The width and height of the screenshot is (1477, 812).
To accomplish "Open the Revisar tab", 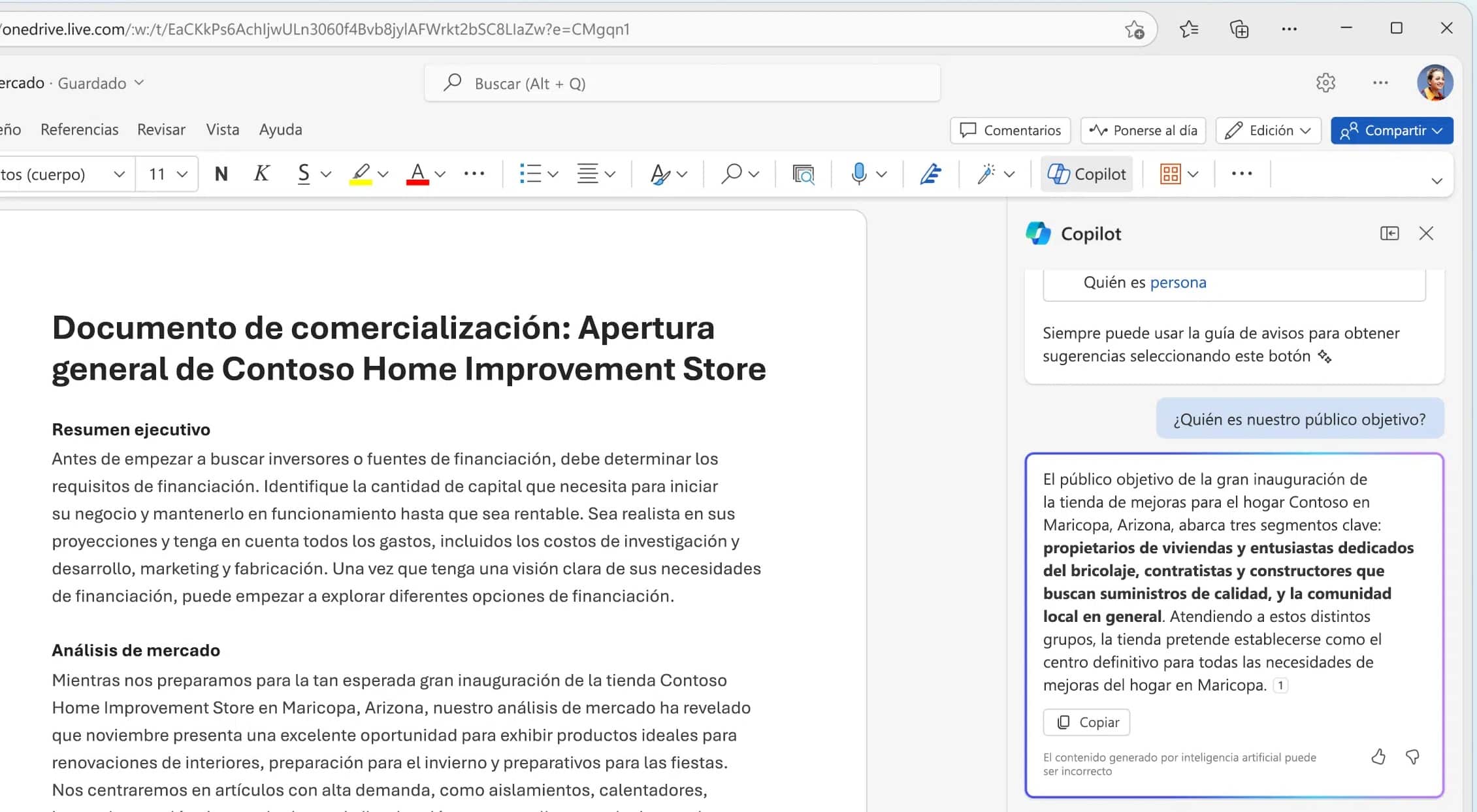I will [x=161, y=129].
